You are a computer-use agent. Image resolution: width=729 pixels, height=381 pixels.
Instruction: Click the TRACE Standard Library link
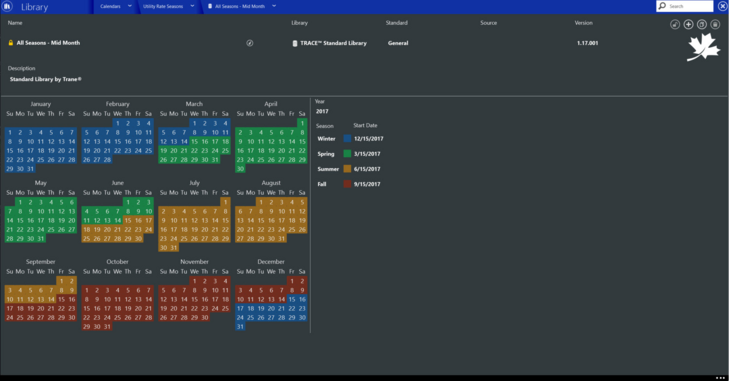pos(333,43)
